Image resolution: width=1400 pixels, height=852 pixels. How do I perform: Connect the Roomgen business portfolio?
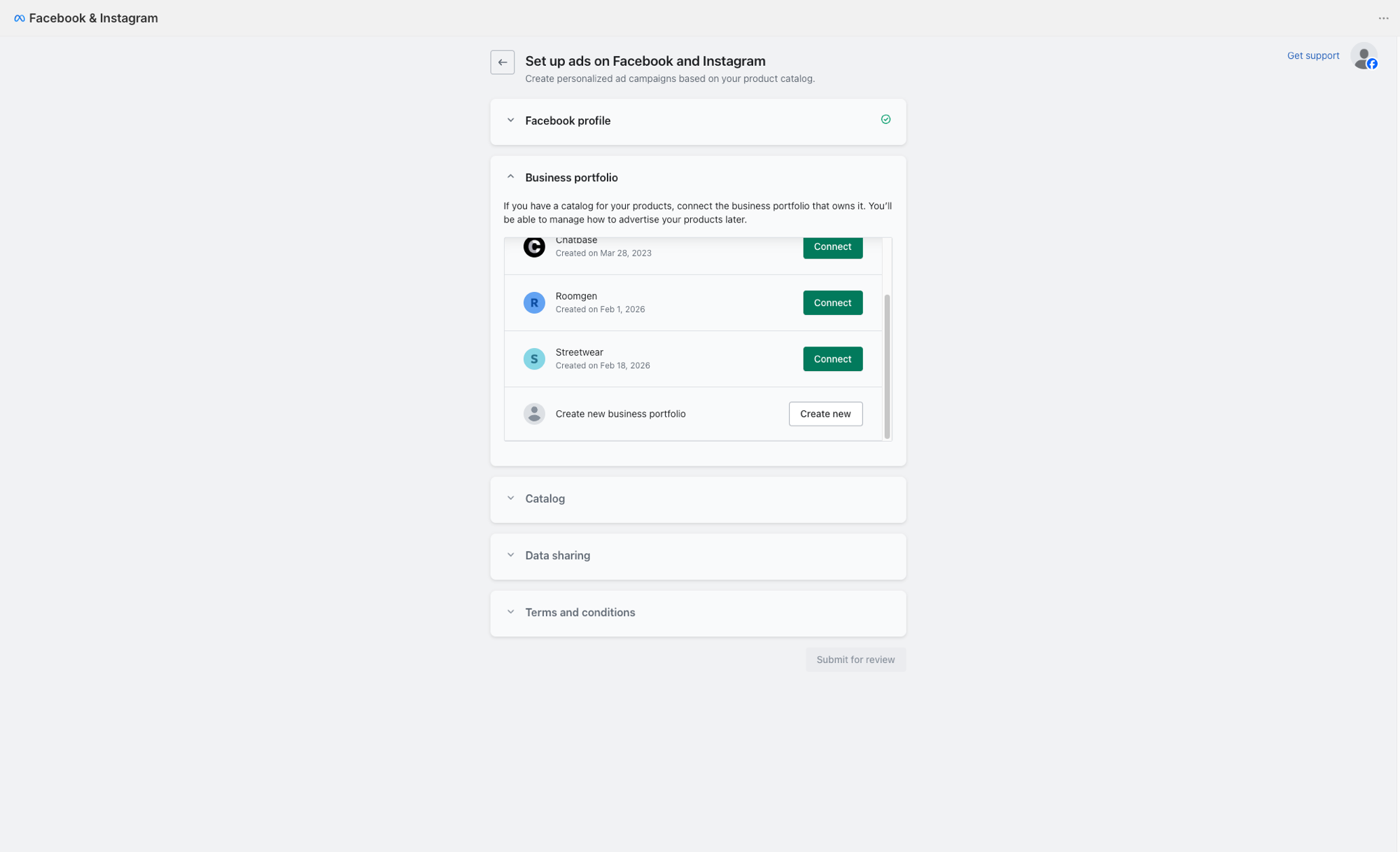coord(832,302)
